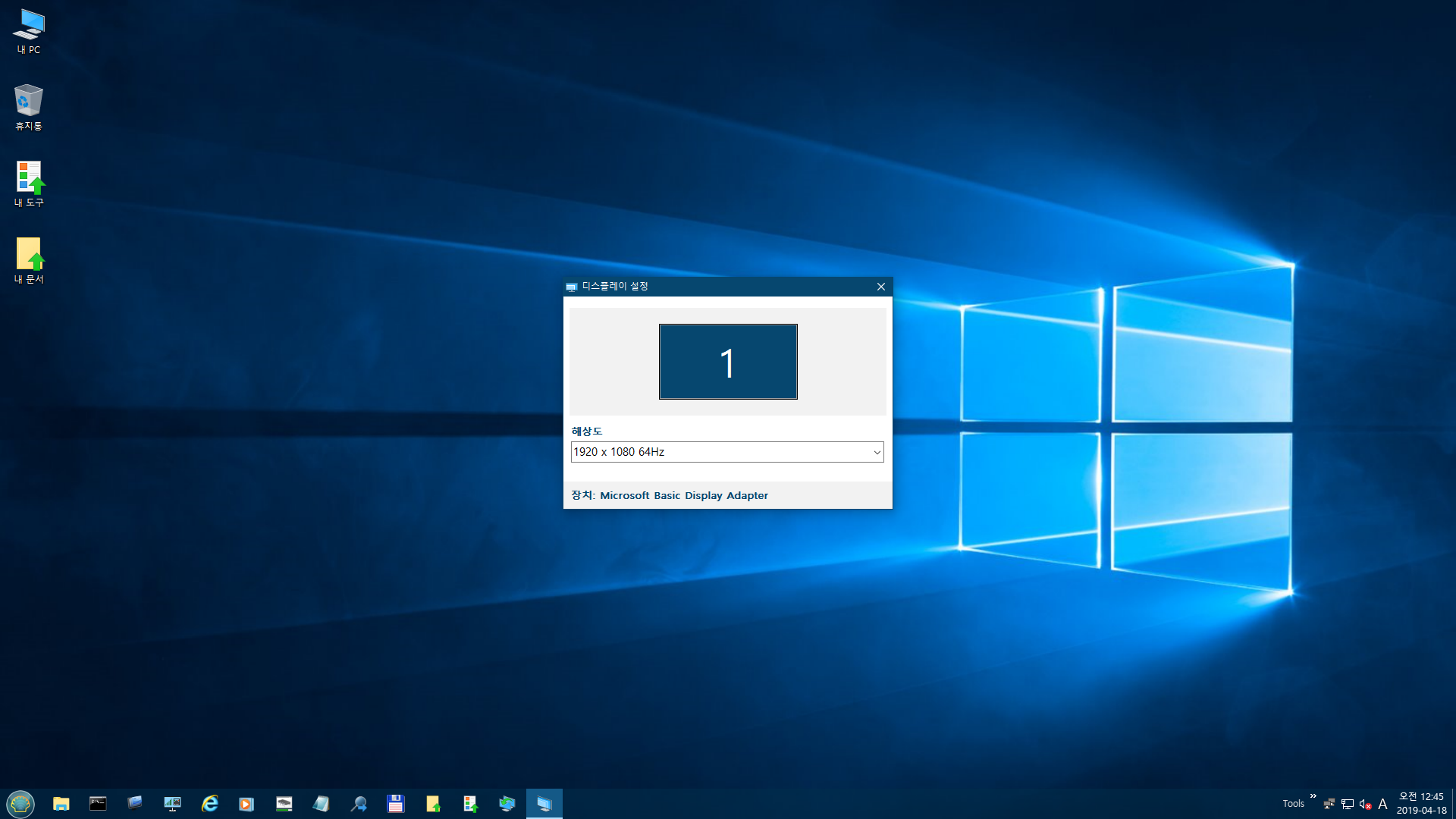Open the magnifier search tool in taskbar

point(359,804)
